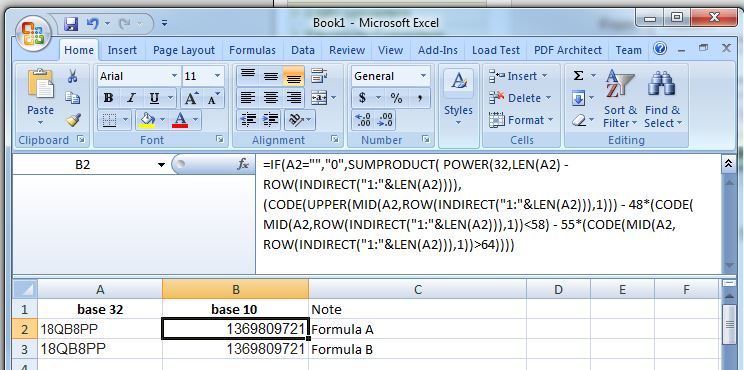Image resolution: width=744 pixels, height=370 pixels.
Task: Align text right
Action: tap(294, 98)
